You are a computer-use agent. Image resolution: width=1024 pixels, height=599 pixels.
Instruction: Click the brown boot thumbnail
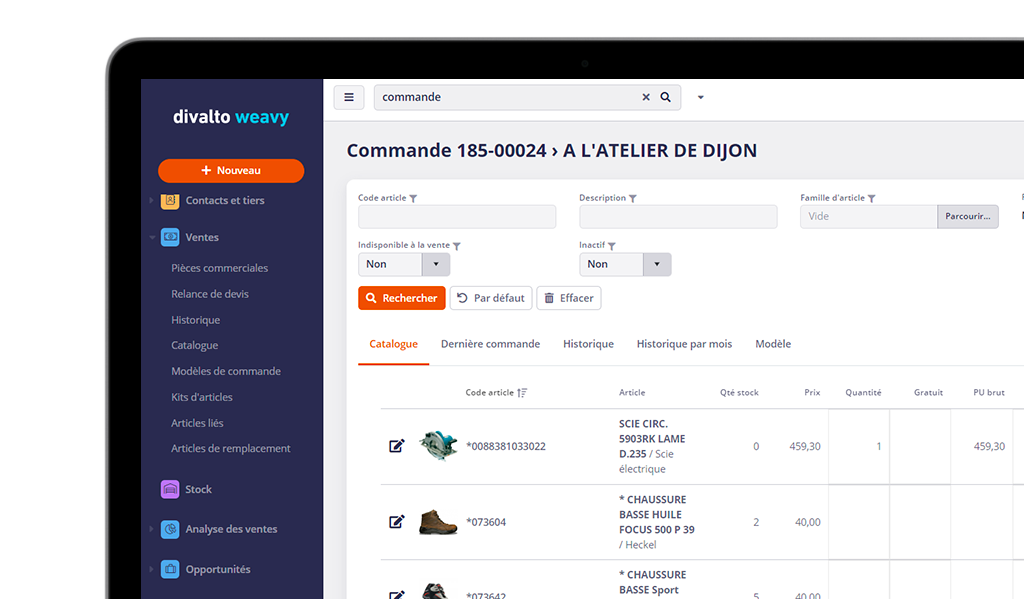(438, 522)
